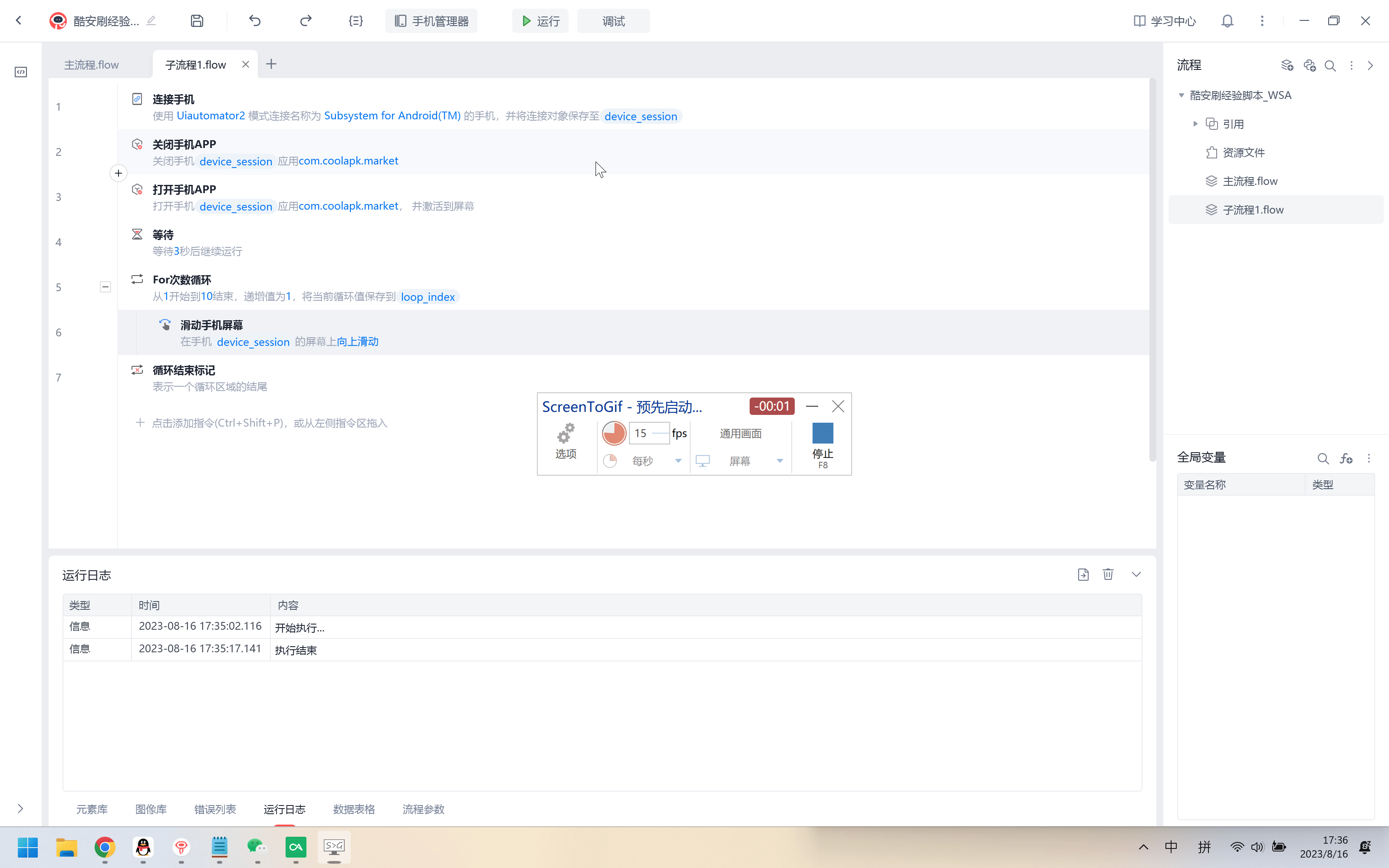Screen dimensions: 1389x868
Task: Open the 屏幕 dropdown in ScreenToGif
Action: click(x=780, y=461)
